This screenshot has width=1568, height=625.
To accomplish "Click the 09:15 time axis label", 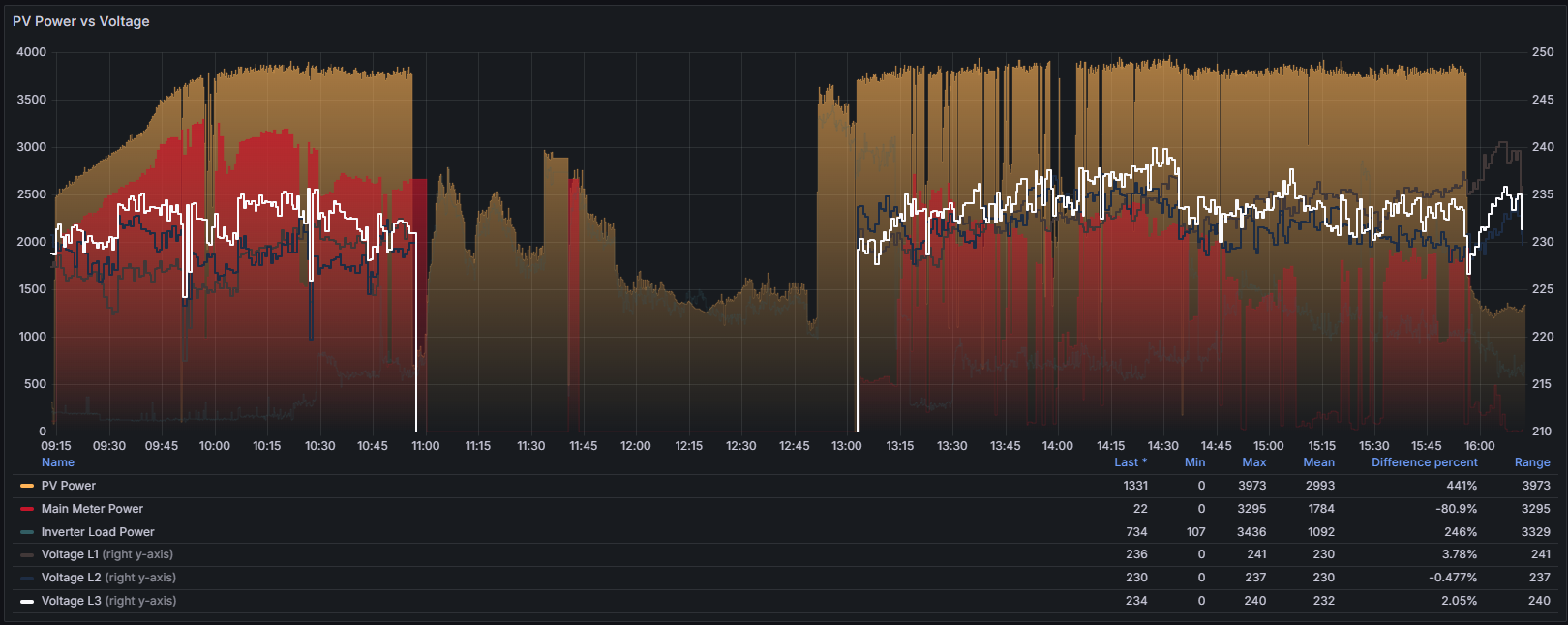I will [56, 446].
